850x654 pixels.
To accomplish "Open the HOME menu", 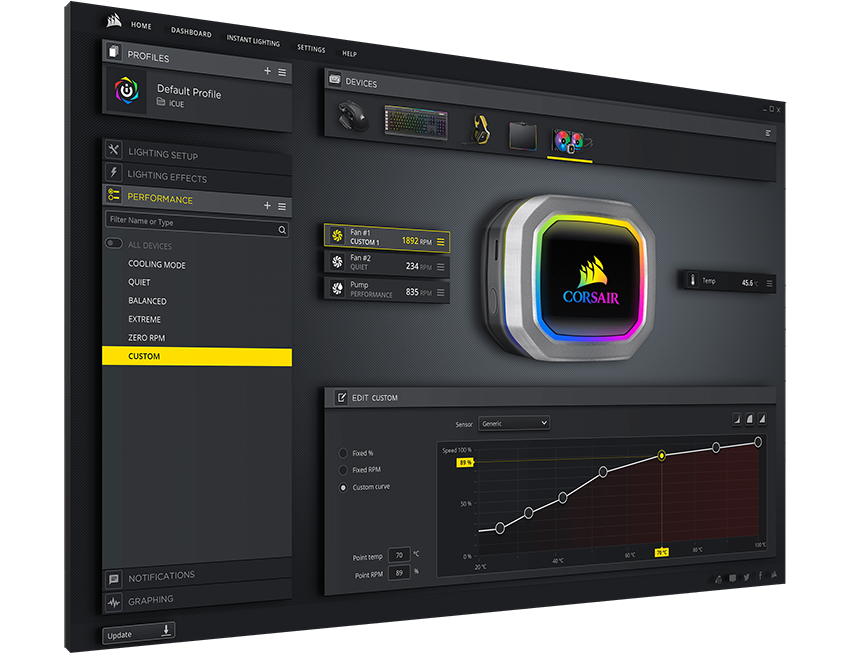I will 141,25.
